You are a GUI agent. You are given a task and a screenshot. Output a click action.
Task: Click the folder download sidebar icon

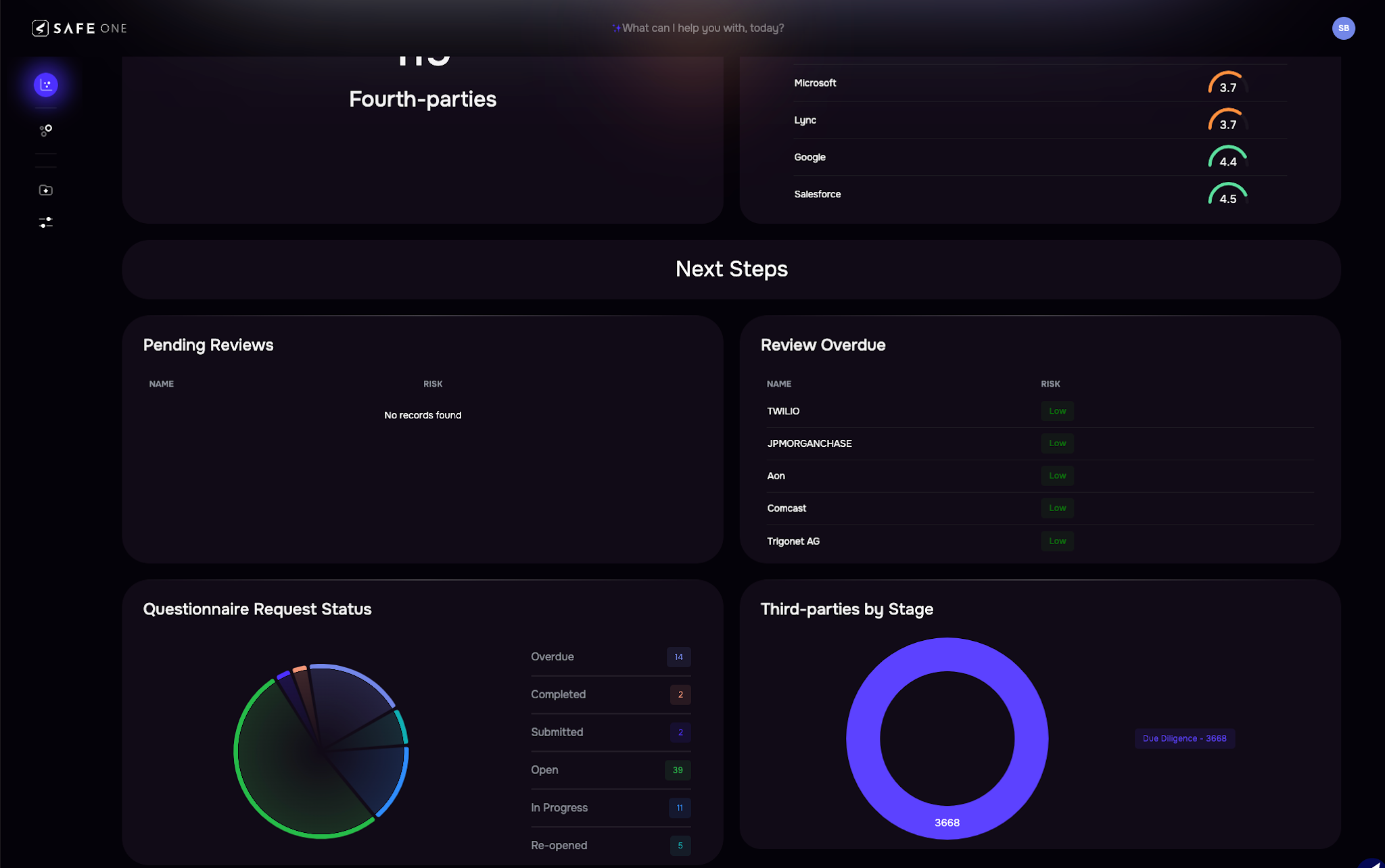(46, 190)
